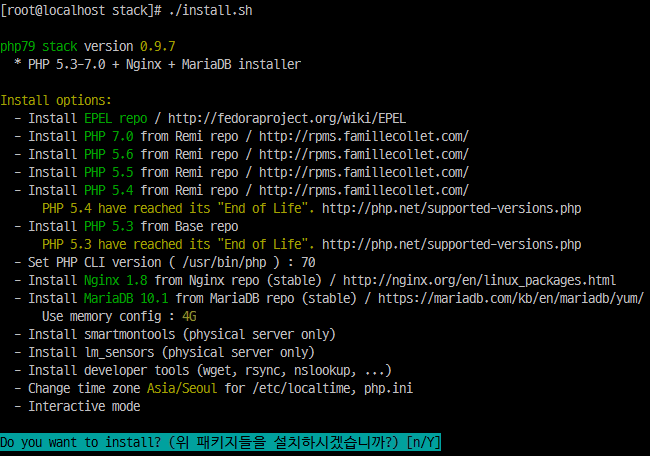Click the ./install.sh command text
The height and width of the screenshot is (456, 650).
point(211,10)
